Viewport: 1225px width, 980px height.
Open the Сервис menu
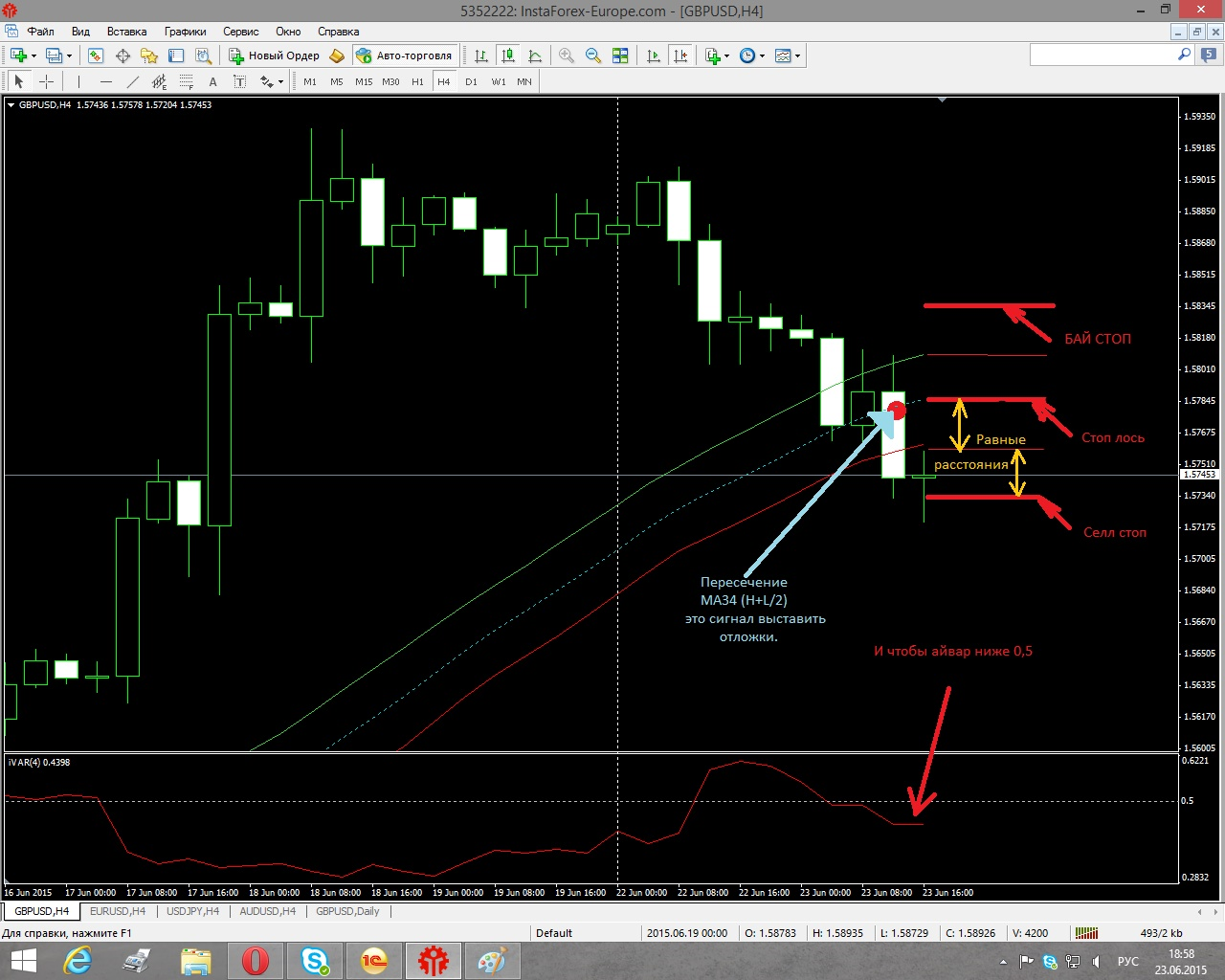point(240,32)
